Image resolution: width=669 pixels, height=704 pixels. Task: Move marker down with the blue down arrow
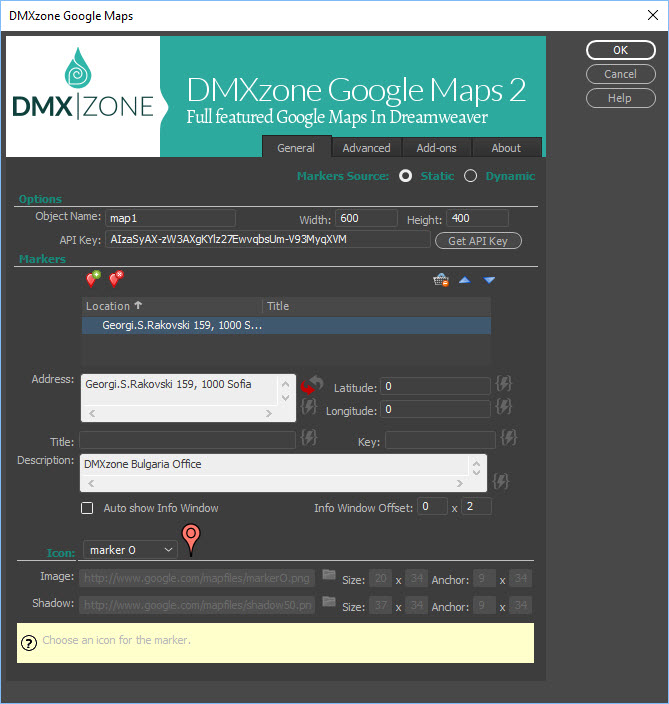489,280
